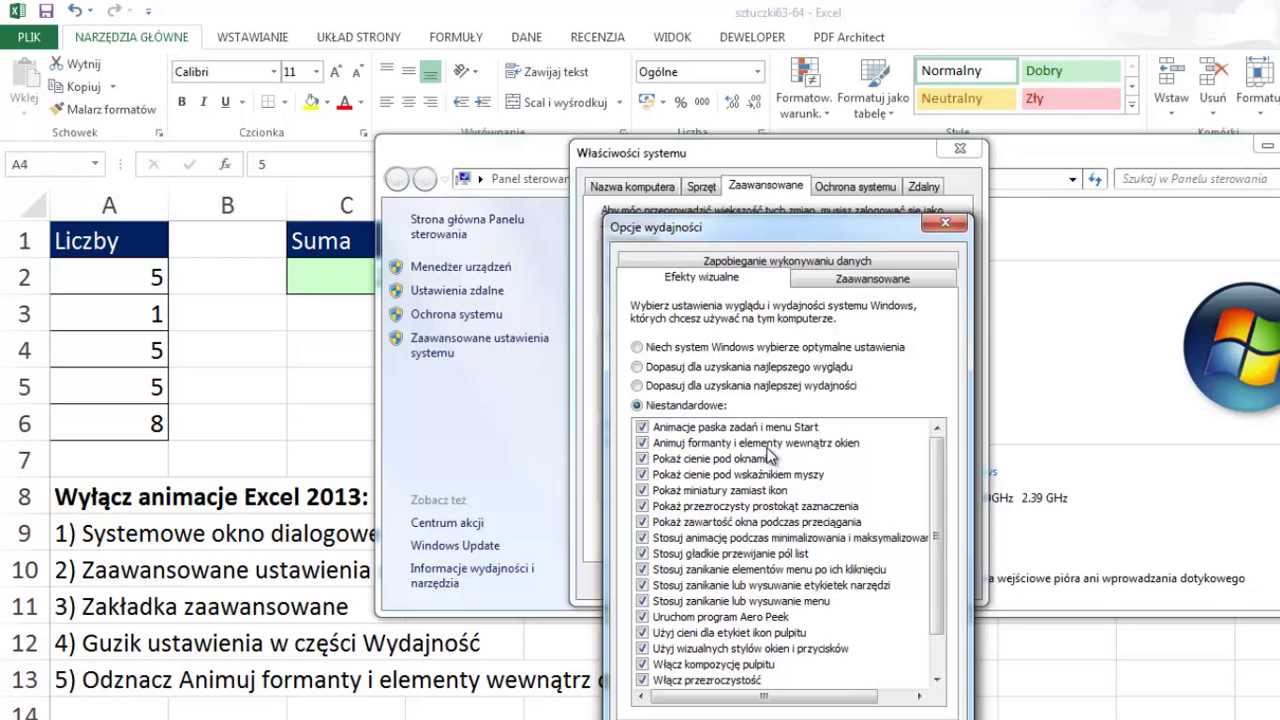
Task: Uncheck Uruchom program Aero Peek
Action: (642, 617)
